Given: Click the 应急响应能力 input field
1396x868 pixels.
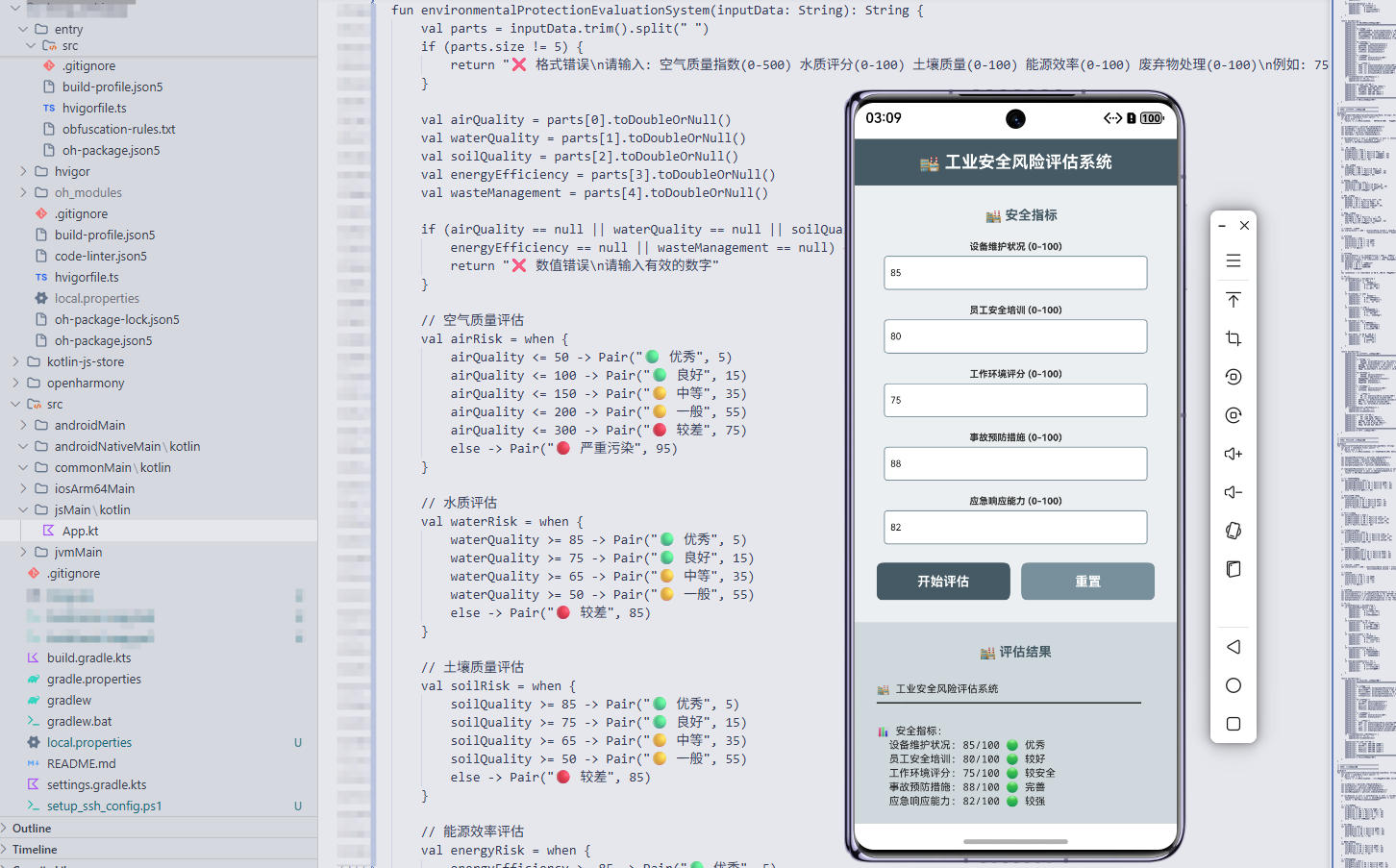Looking at the screenshot, I should tap(1015, 527).
